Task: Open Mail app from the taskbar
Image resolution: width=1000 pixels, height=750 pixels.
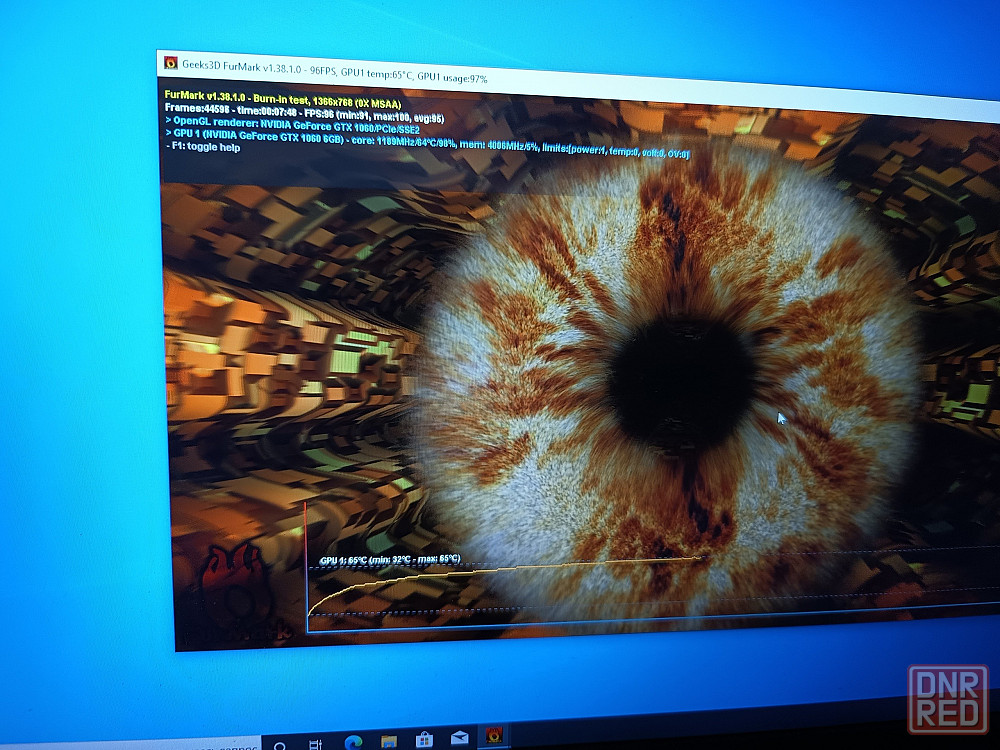Action: [x=459, y=738]
